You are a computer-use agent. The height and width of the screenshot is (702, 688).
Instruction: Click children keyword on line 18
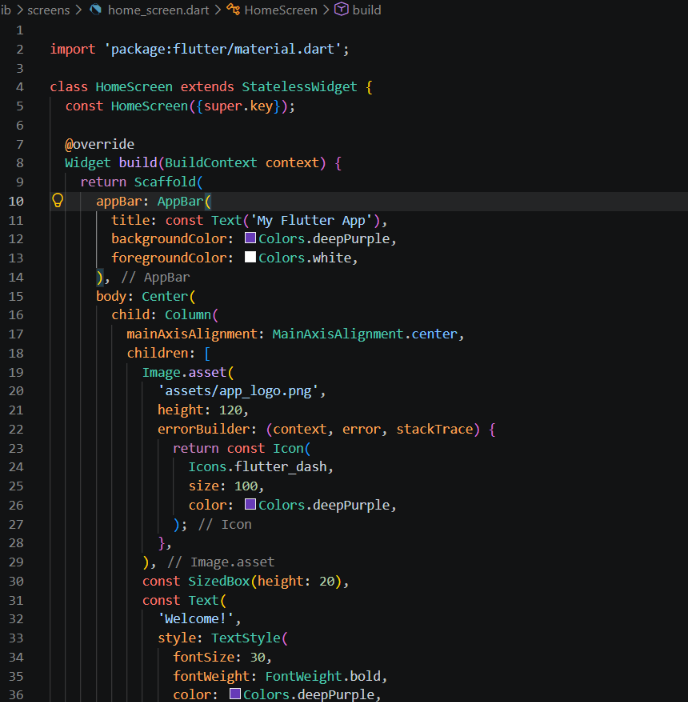(x=158, y=353)
